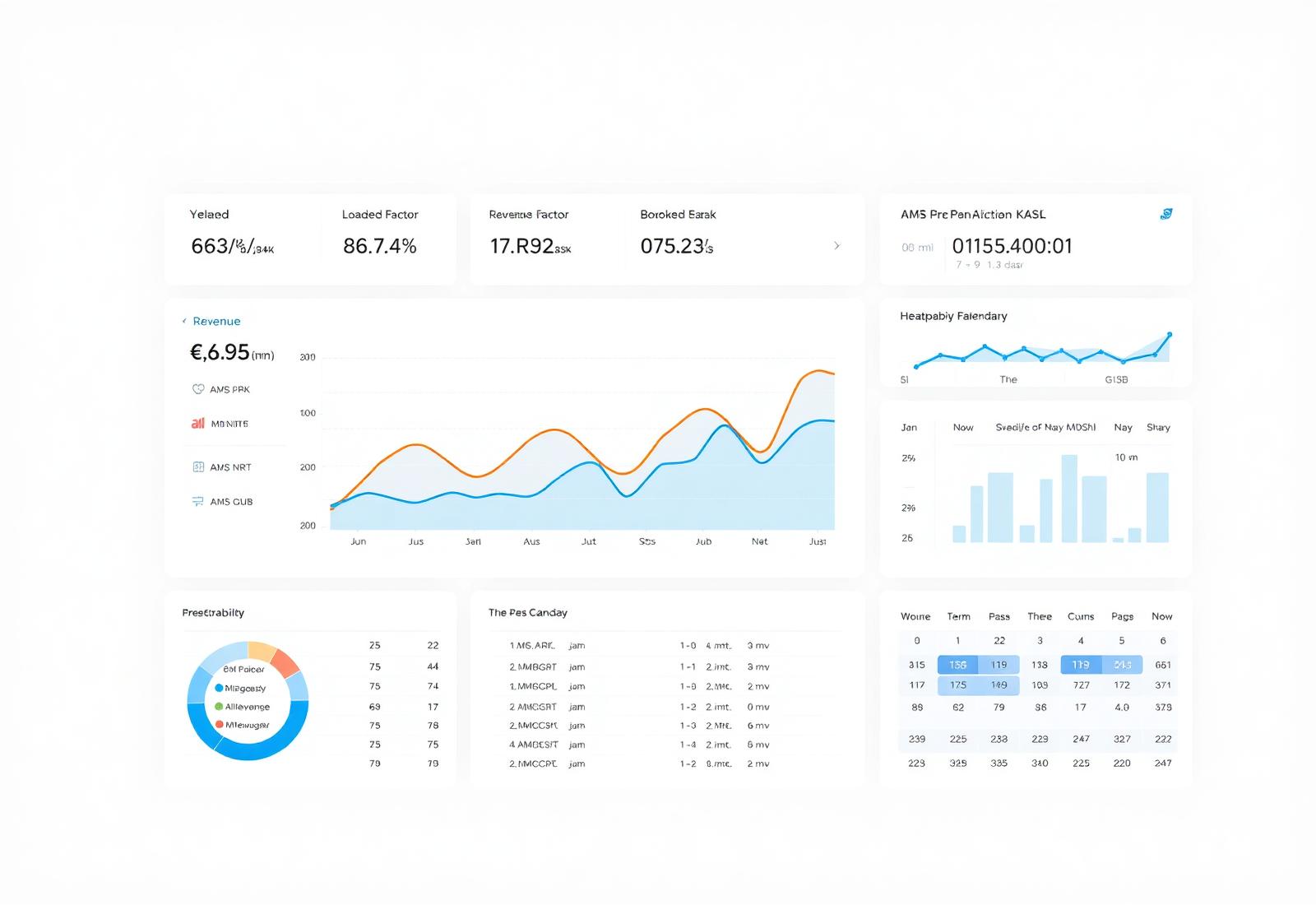Click the heart icon beside AMS PRK
Image resolution: width=1316 pixels, height=905 pixels.
(x=198, y=389)
